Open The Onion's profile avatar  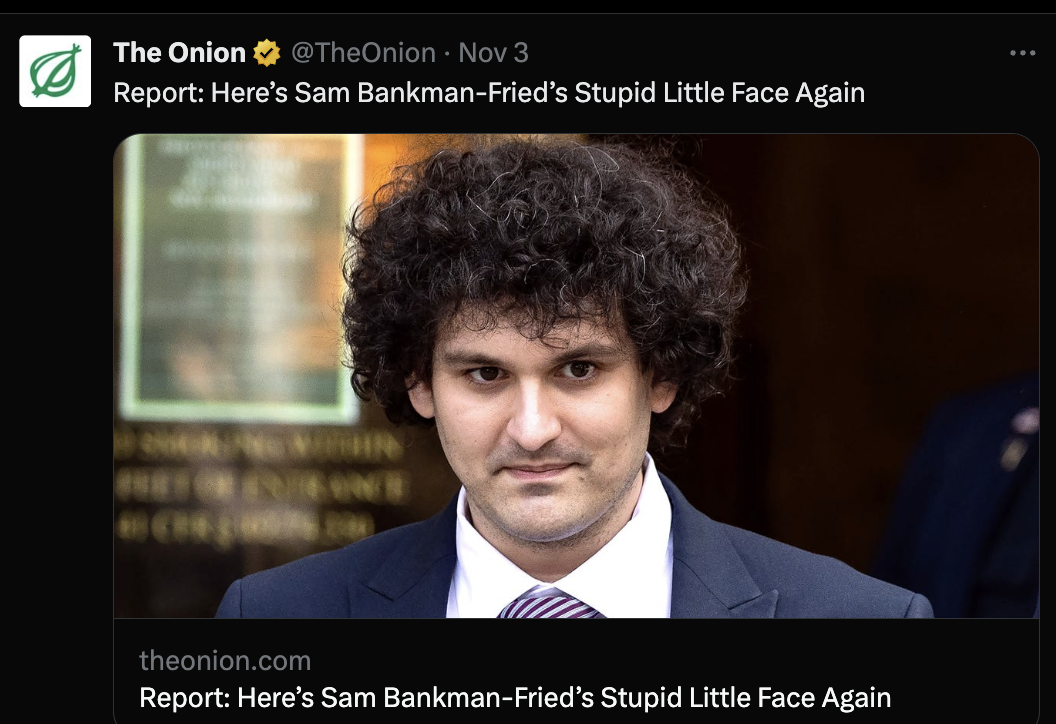55,71
